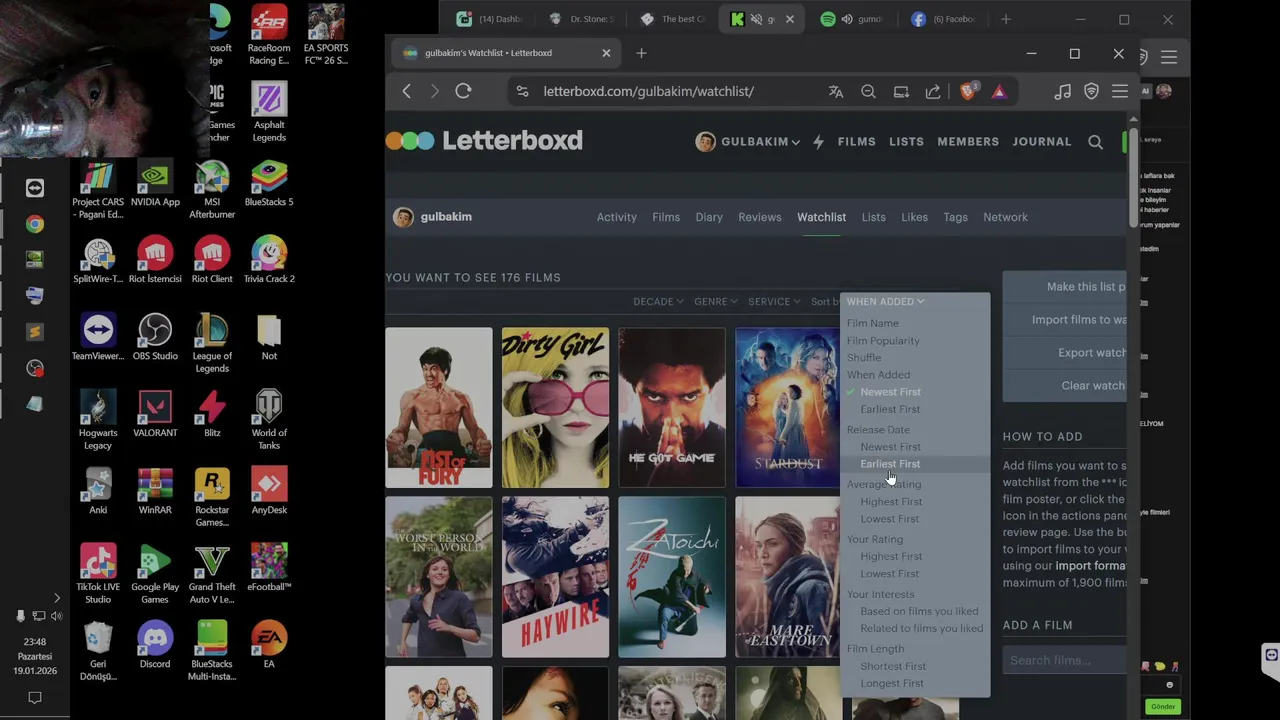1280x720 pixels.
Task: Sort by Film Popularity
Action: (x=883, y=341)
